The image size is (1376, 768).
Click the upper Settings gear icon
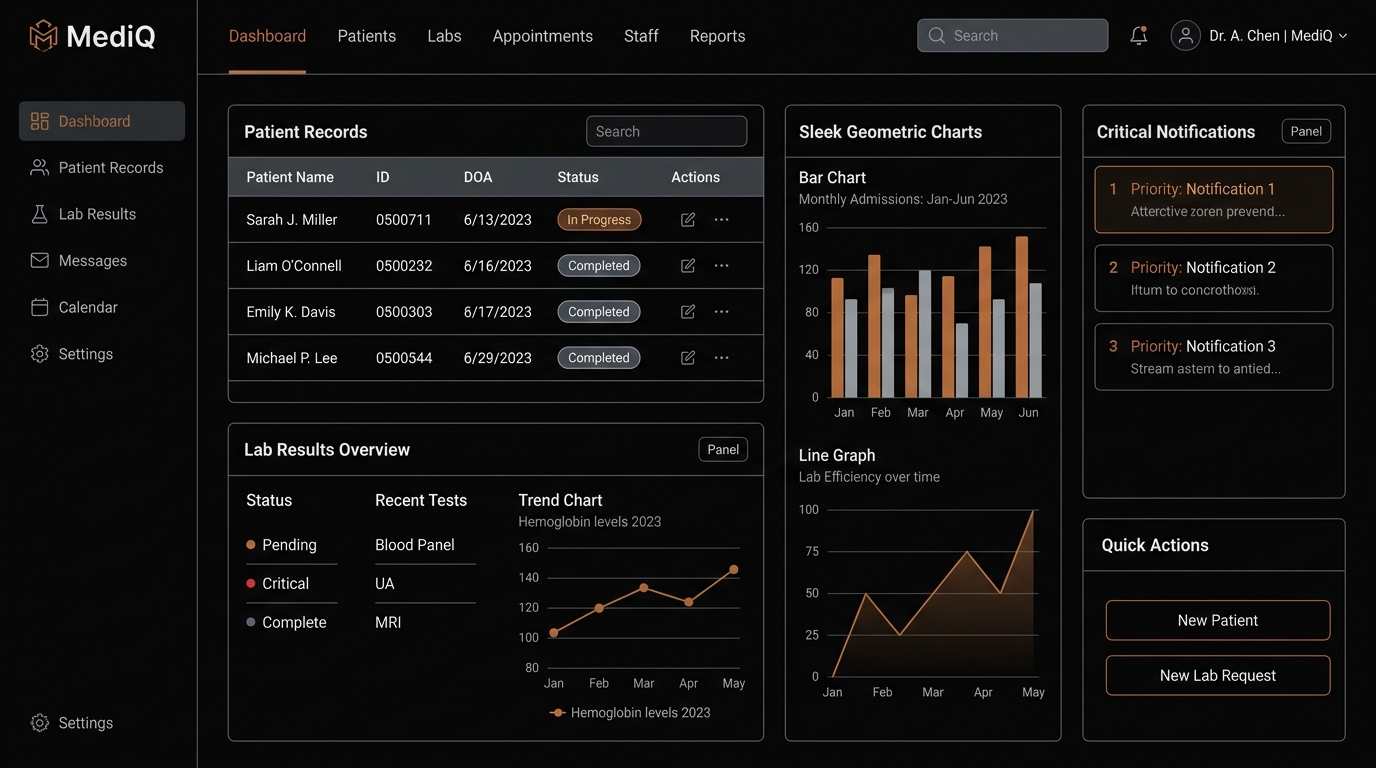click(x=40, y=354)
